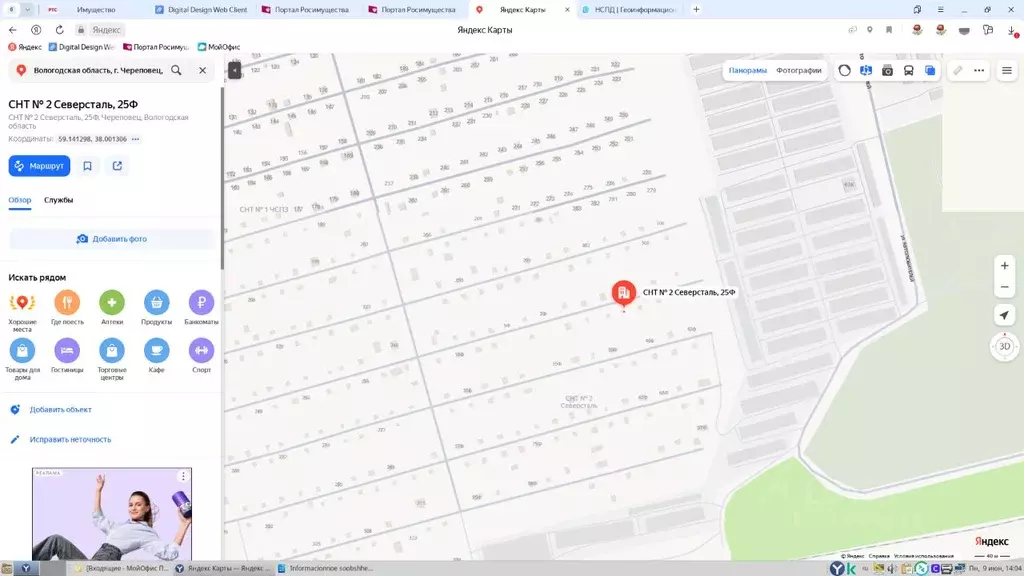Click the side panel scrollbar
1024x576 pixels.
click(x=222, y=176)
